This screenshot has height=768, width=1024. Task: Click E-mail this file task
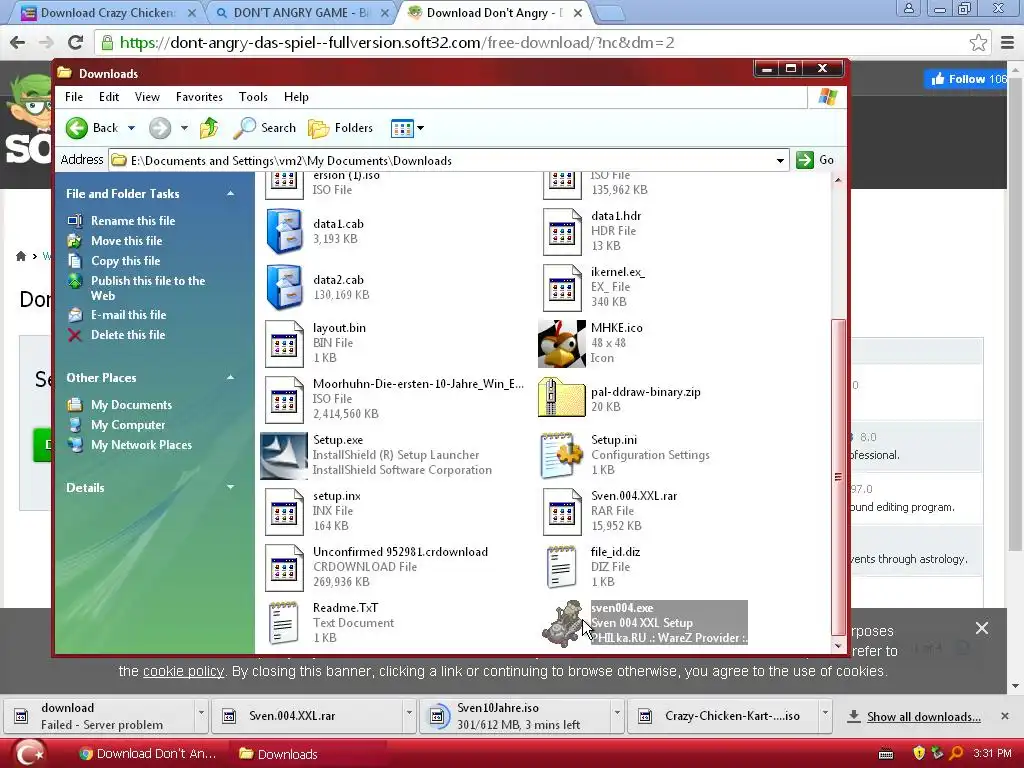coord(128,315)
